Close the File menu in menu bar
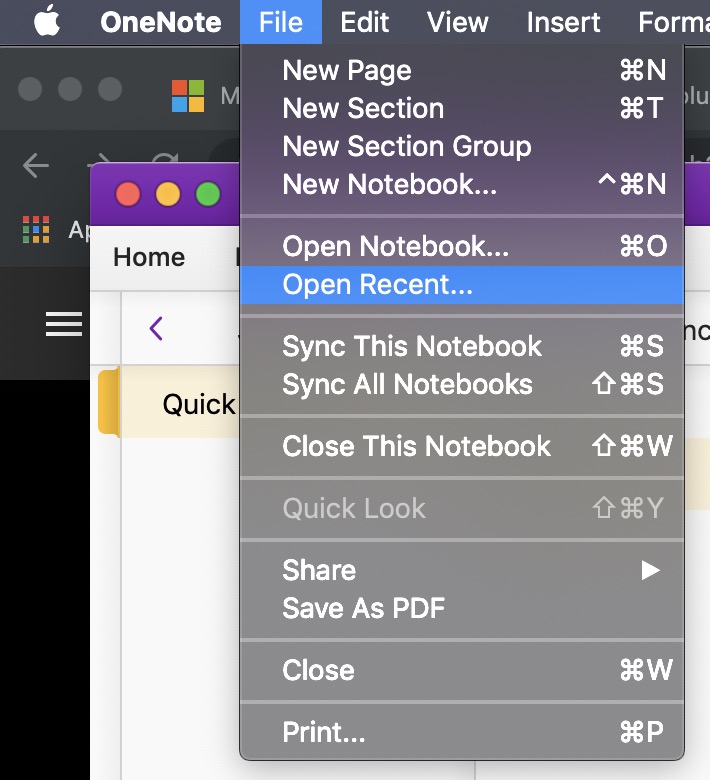The image size is (710, 780). click(x=281, y=22)
